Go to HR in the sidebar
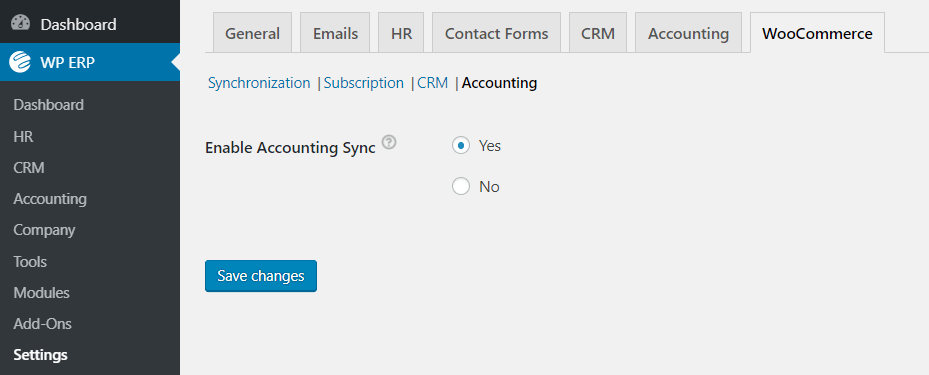Screen dimensions: 929x375 click(23, 136)
